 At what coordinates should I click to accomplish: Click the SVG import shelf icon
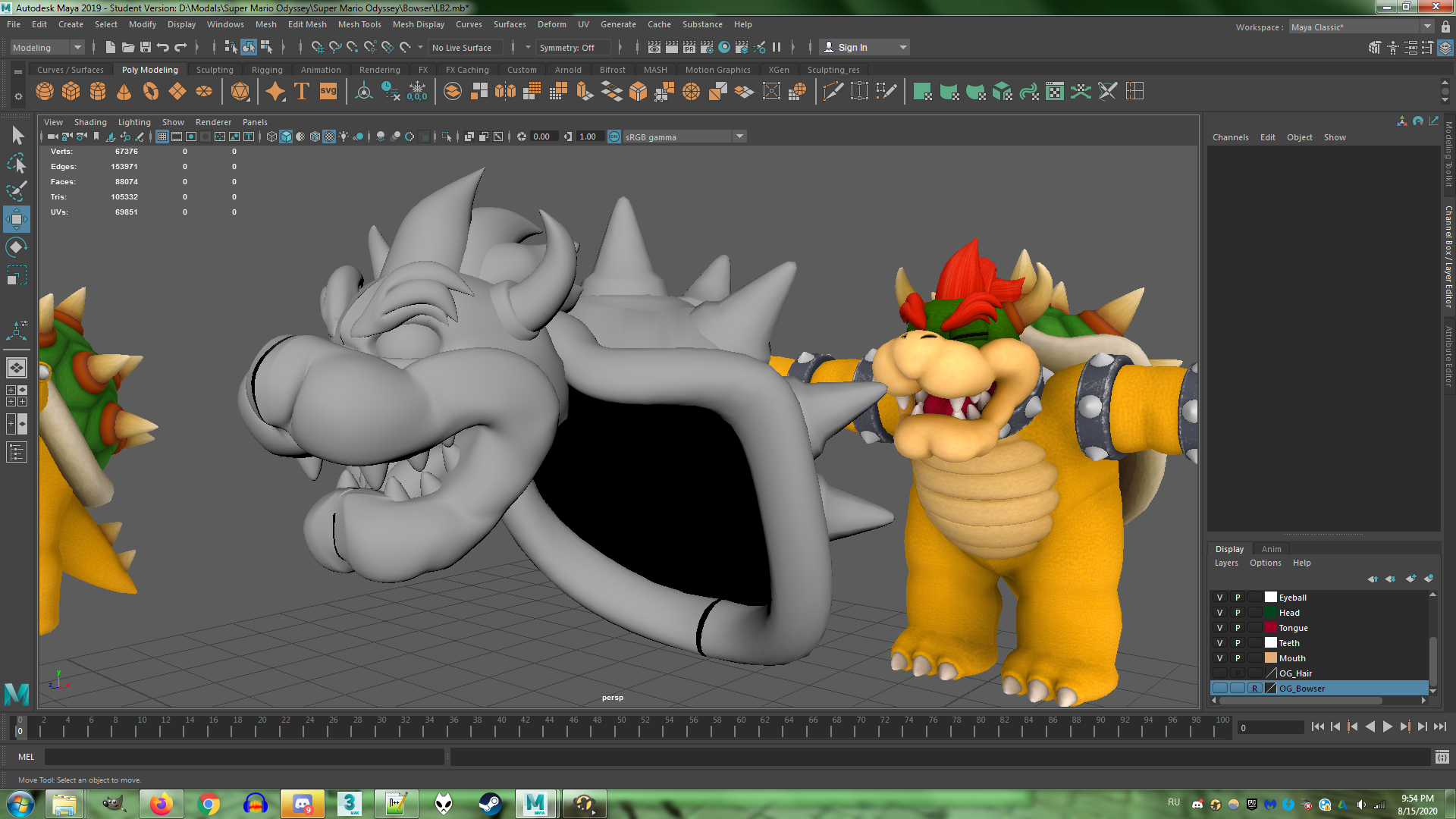click(x=328, y=92)
